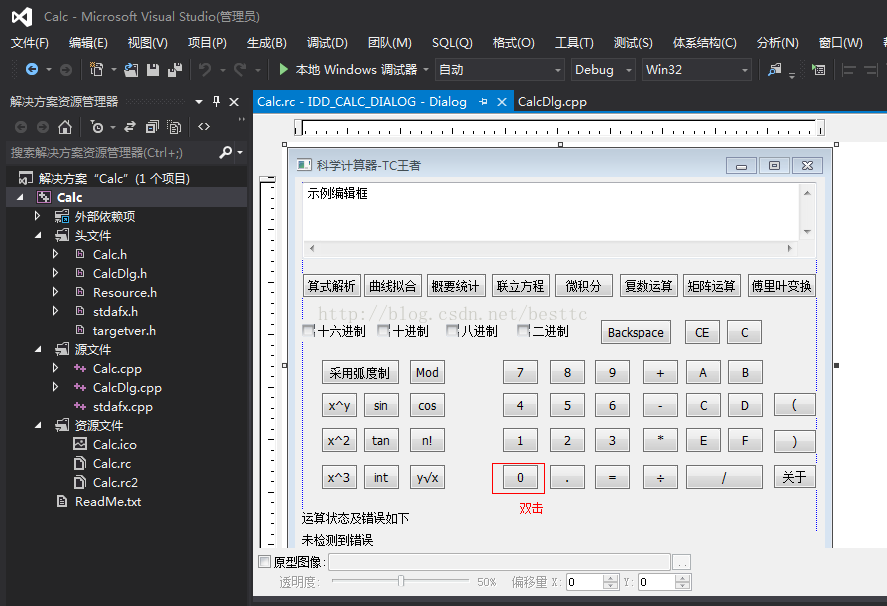Click Solution Explorer search magnifier icon

tap(225, 152)
